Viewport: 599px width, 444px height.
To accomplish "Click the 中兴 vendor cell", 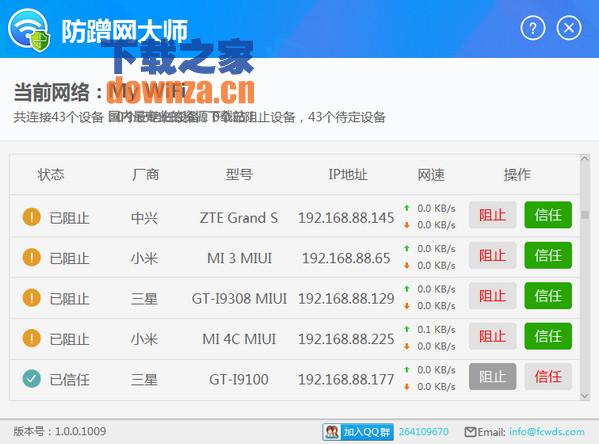I will 144,218.
